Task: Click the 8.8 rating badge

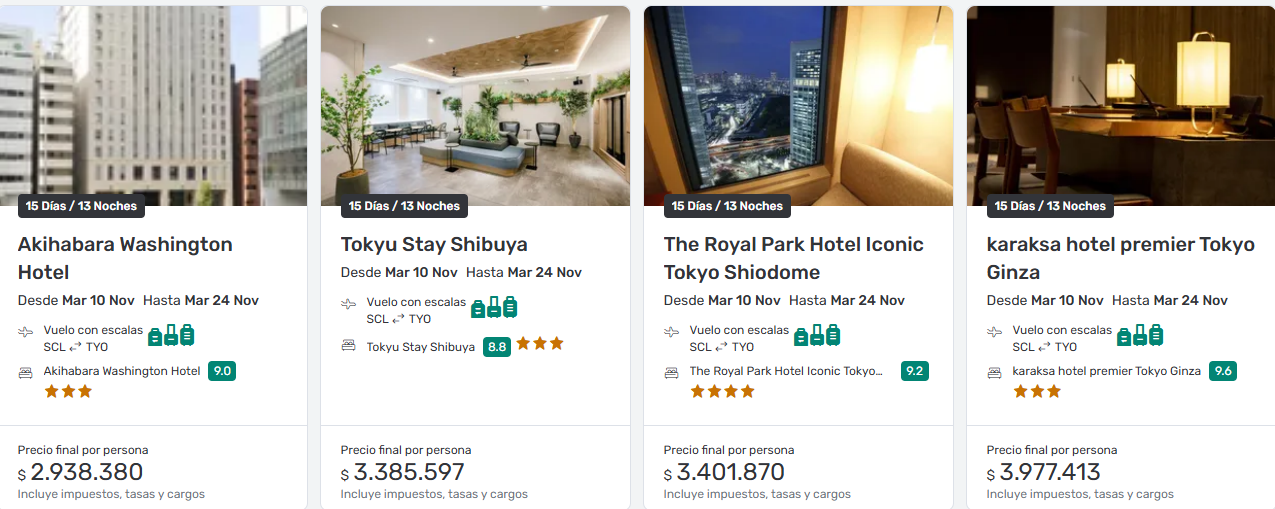Action: click(x=496, y=347)
